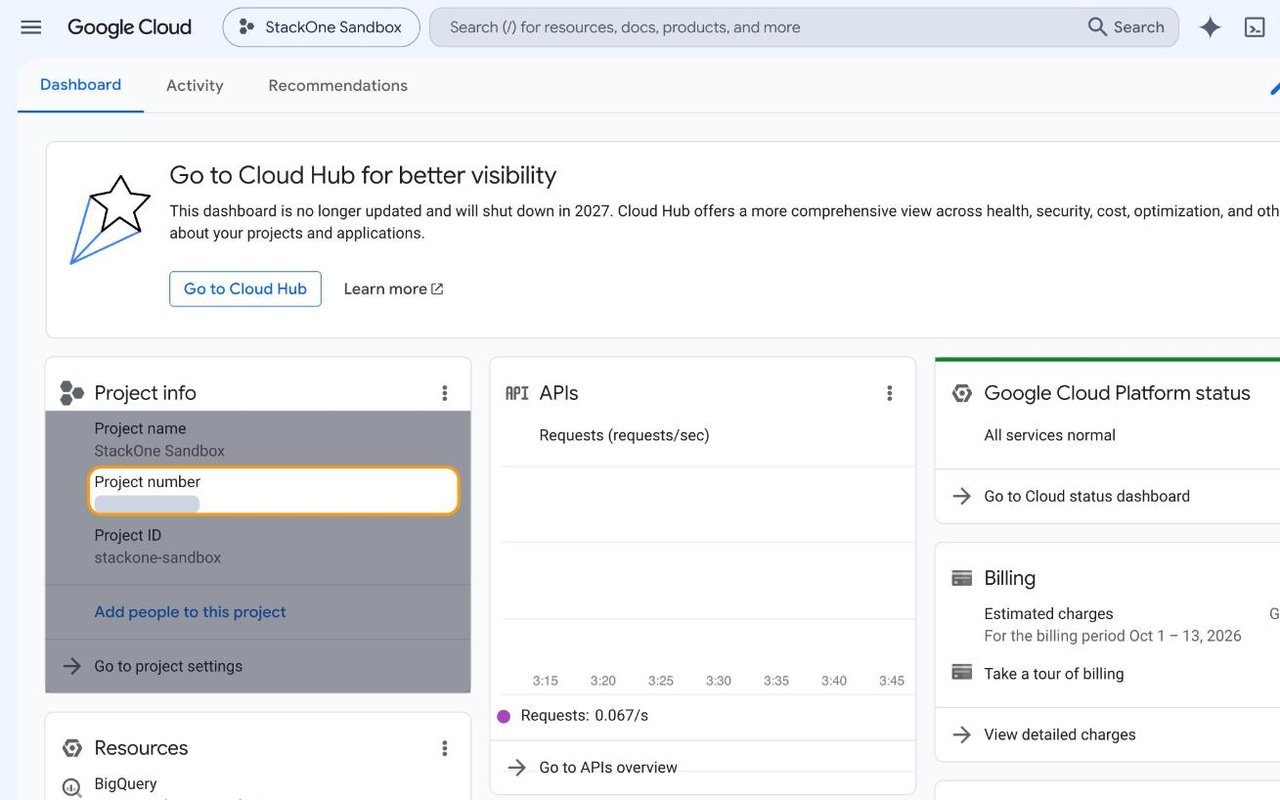Click the purple Requests legend dot

coord(504,716)
